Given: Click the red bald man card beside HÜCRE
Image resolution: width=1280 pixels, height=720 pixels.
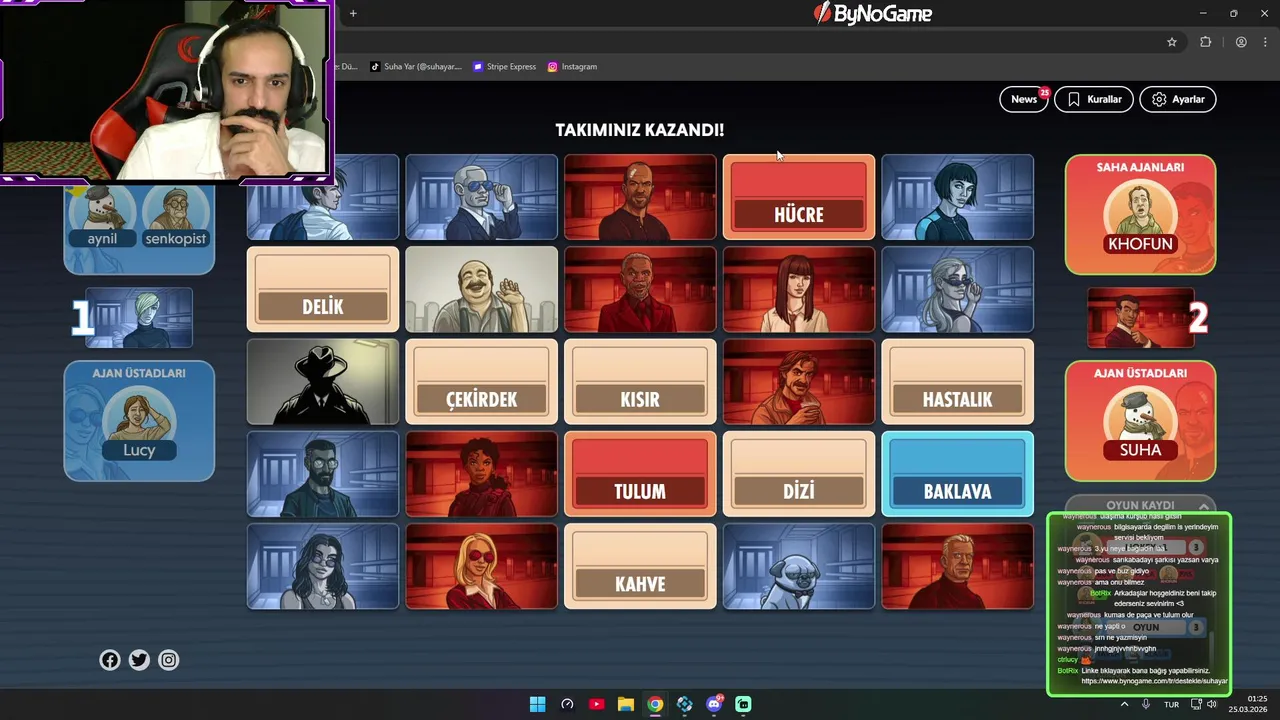Looking at the screenshot, I should pyautogui.click(x=640, y=197).
